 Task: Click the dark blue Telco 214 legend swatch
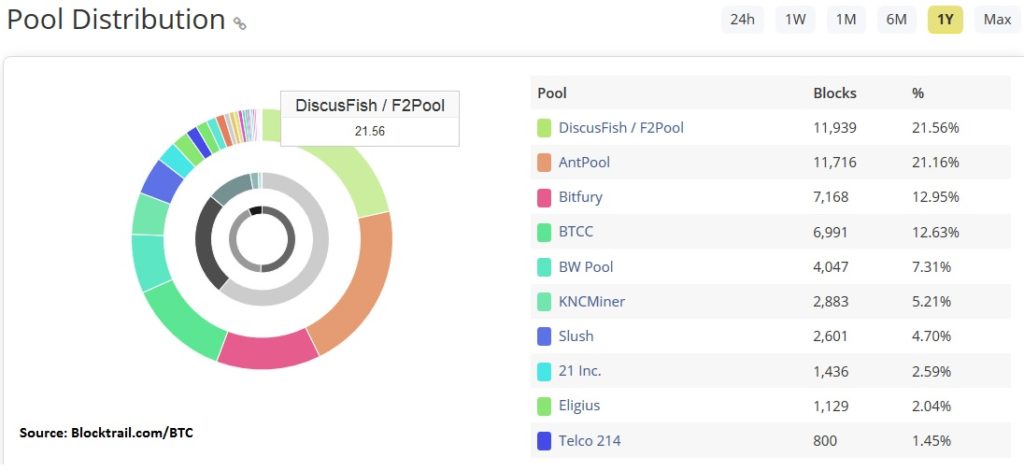(x=544, y=442)
